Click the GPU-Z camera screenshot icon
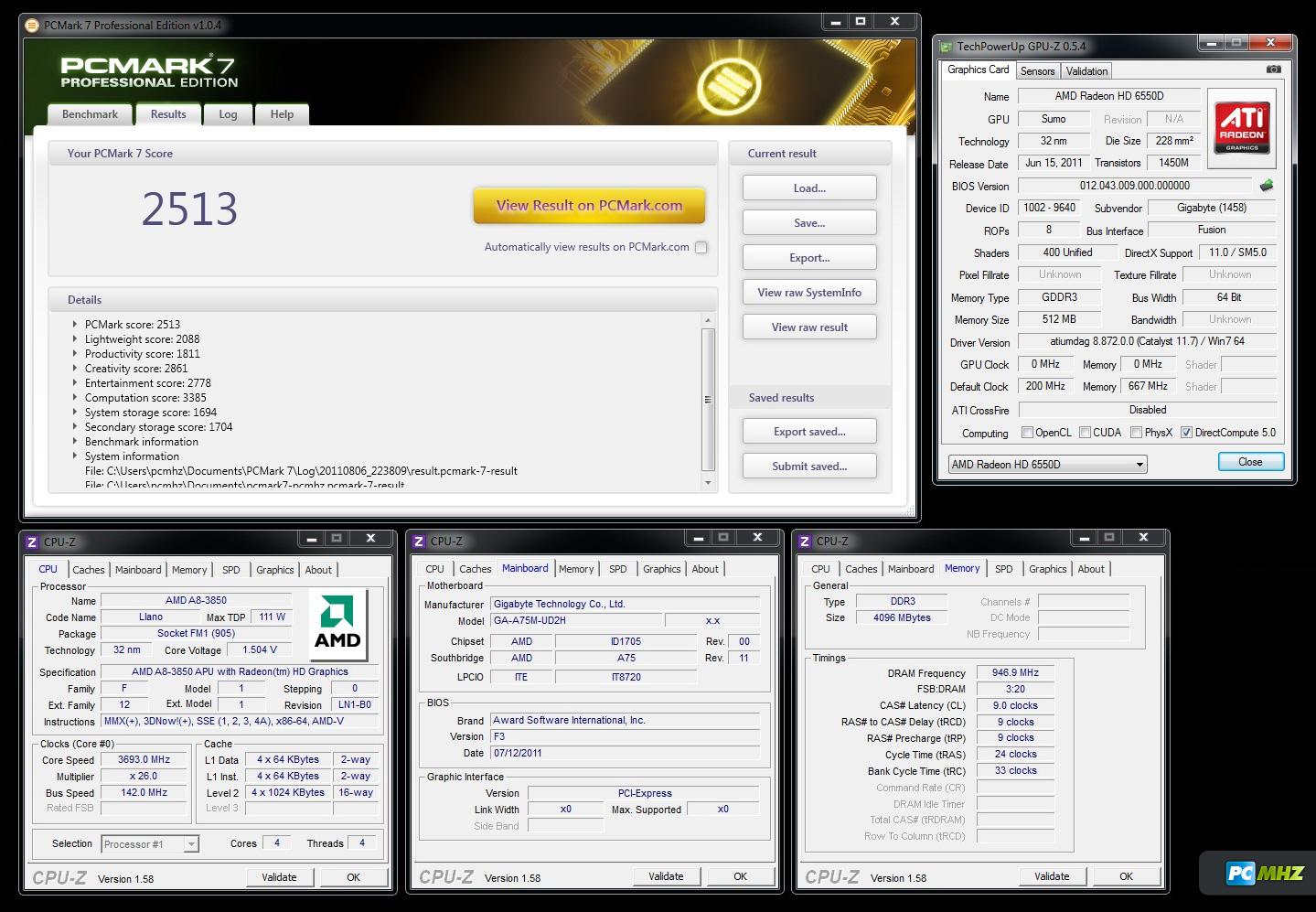Viewport: 1316px width, 912px height. (1273, 70)
